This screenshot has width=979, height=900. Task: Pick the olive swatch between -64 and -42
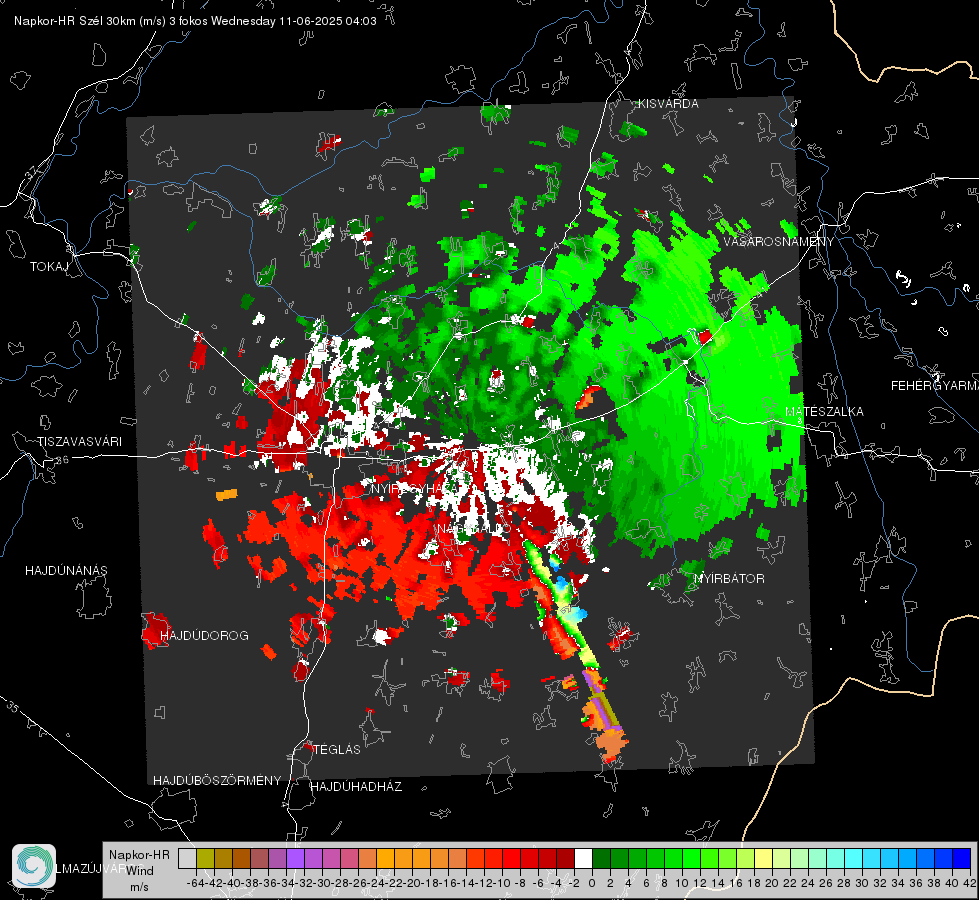click(205, 858)
